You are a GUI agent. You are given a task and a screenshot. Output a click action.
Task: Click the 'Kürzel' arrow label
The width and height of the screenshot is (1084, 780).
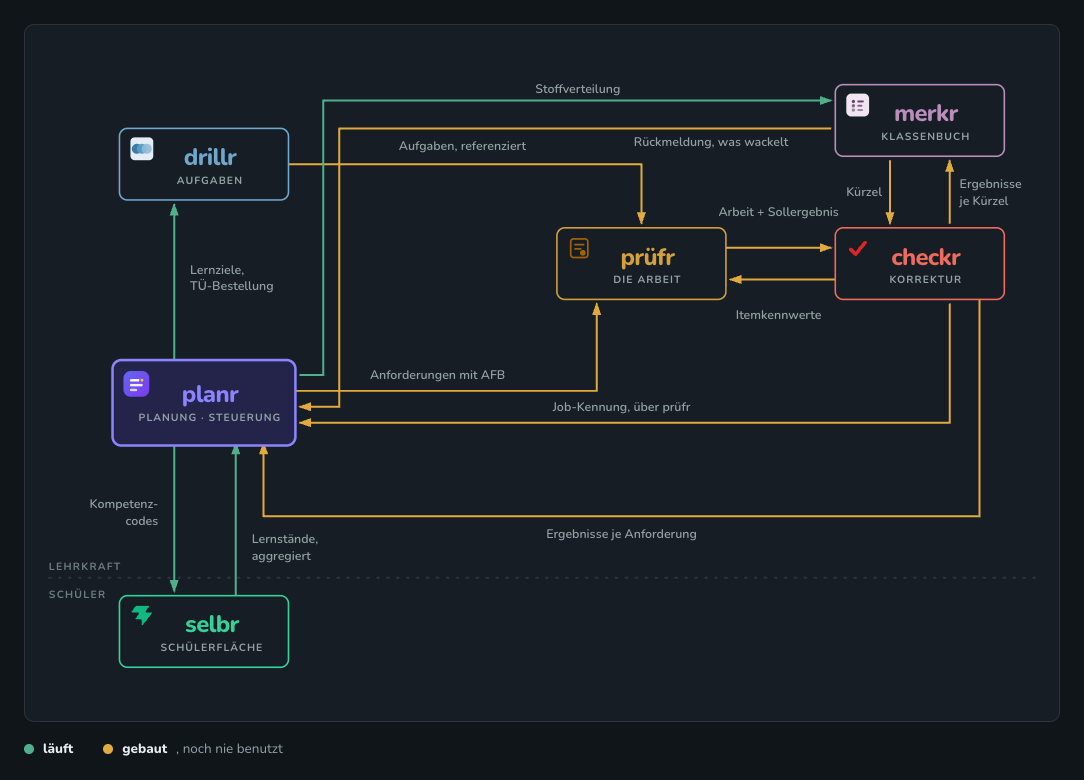coord(863,192)
